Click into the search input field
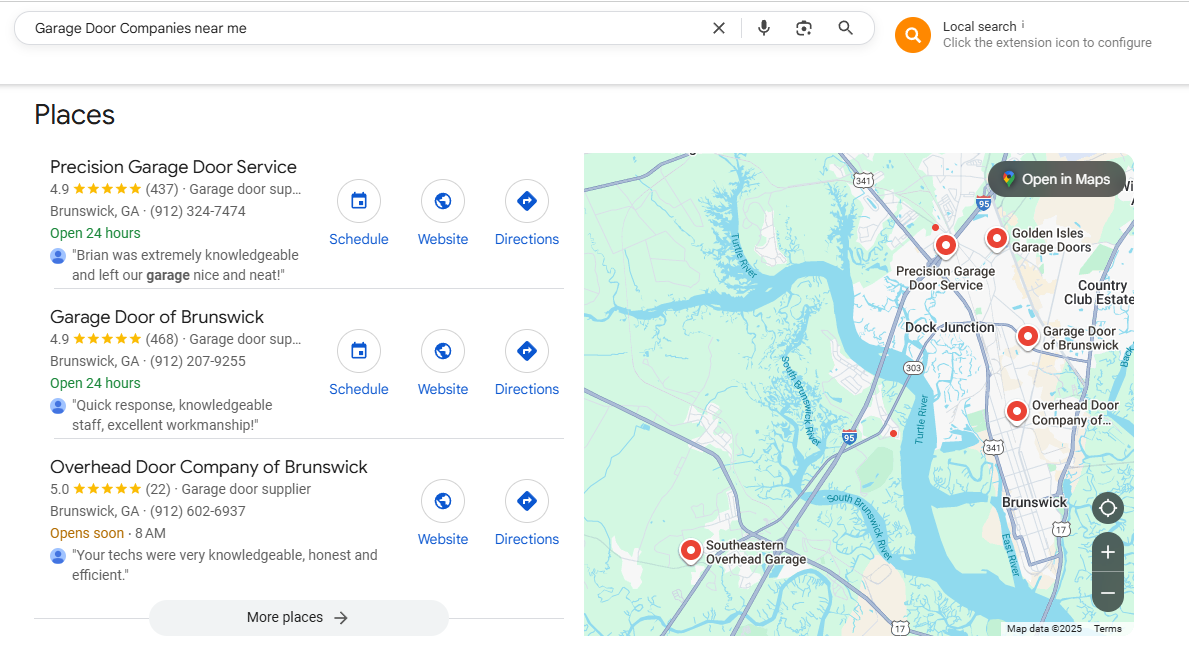The image size is (1189, 652). point(360,28)
